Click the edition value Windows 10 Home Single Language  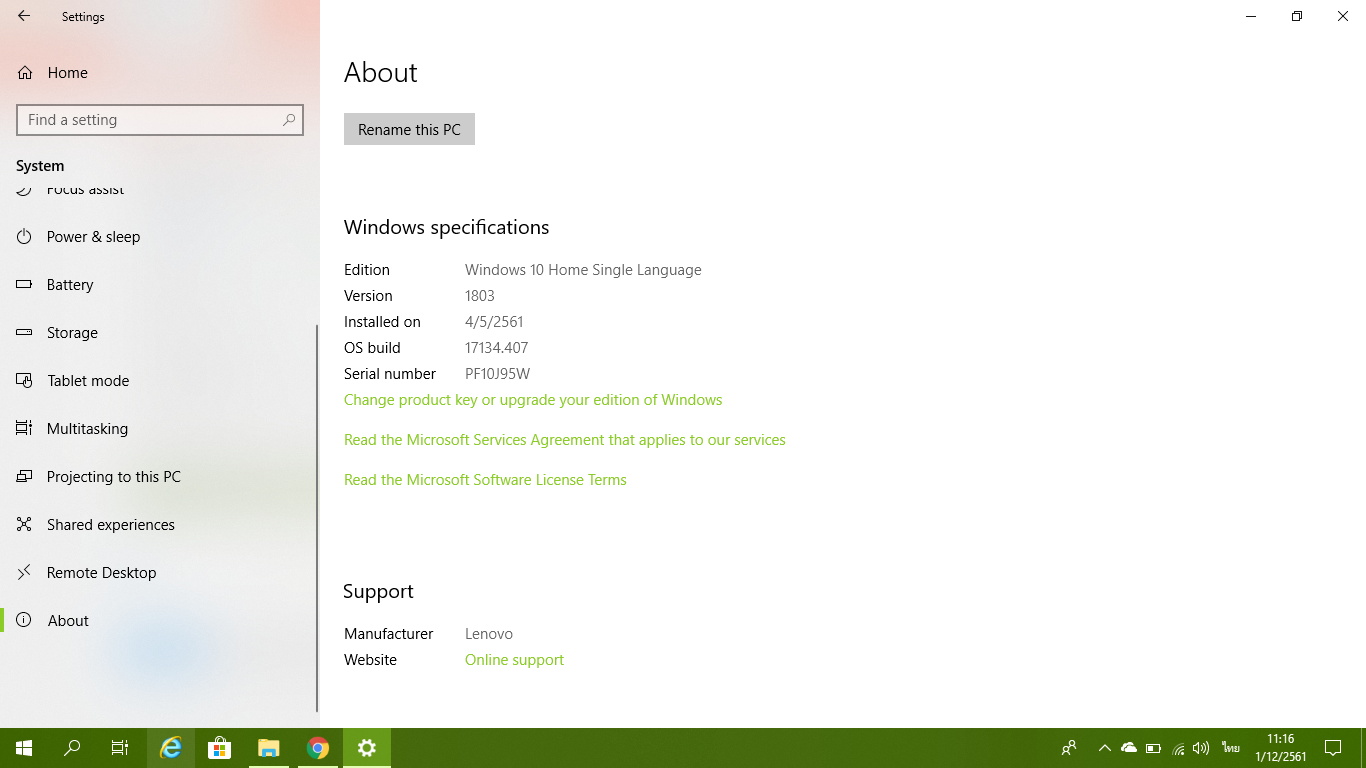point(583,270)
